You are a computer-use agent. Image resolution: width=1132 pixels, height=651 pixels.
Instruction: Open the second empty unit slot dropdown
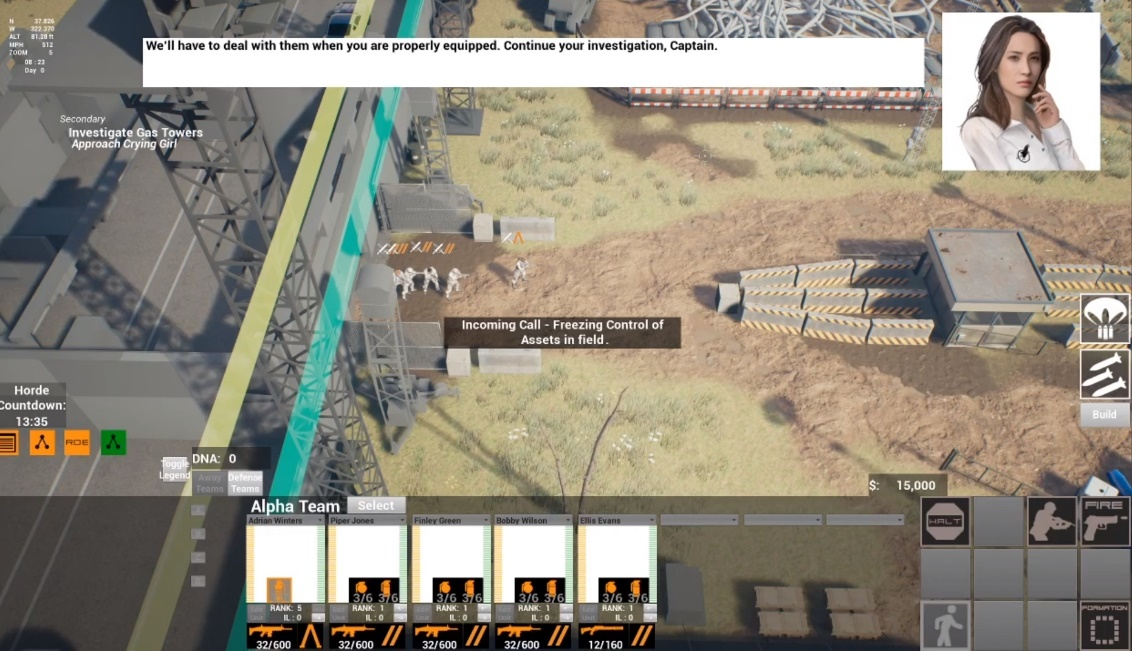783,520
